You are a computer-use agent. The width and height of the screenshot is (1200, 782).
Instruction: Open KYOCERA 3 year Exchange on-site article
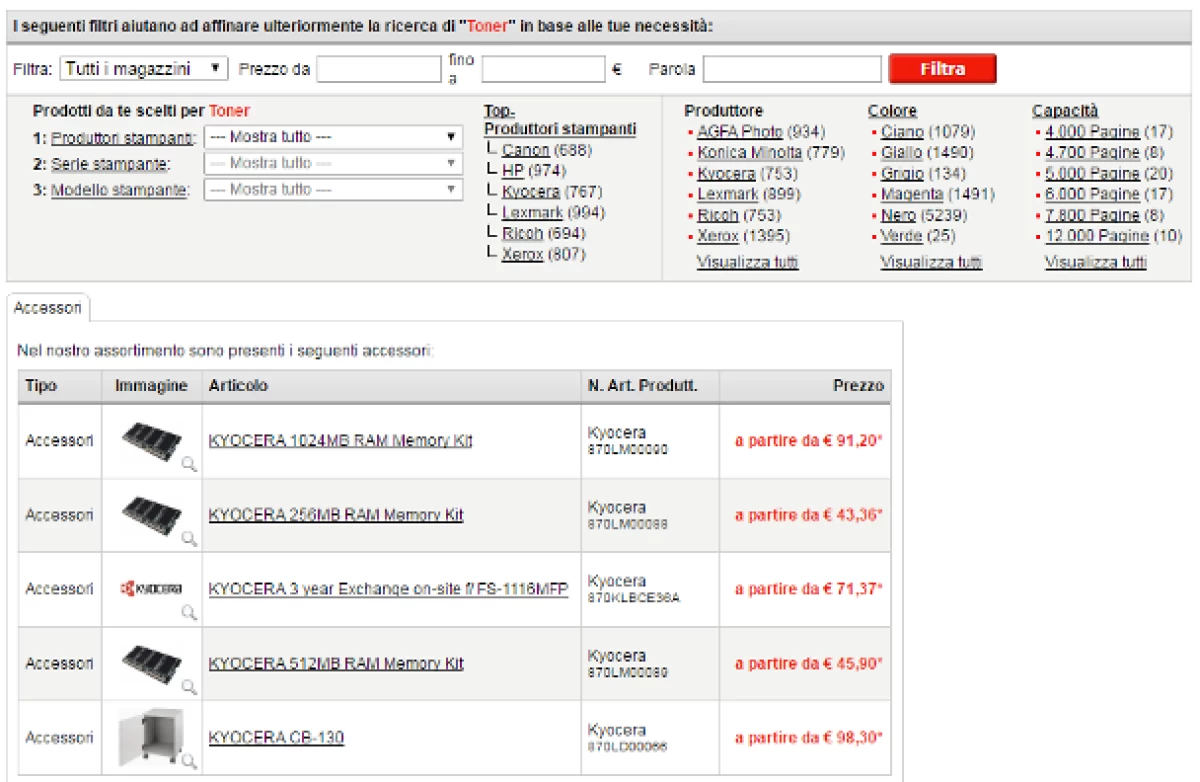point(388,589)
